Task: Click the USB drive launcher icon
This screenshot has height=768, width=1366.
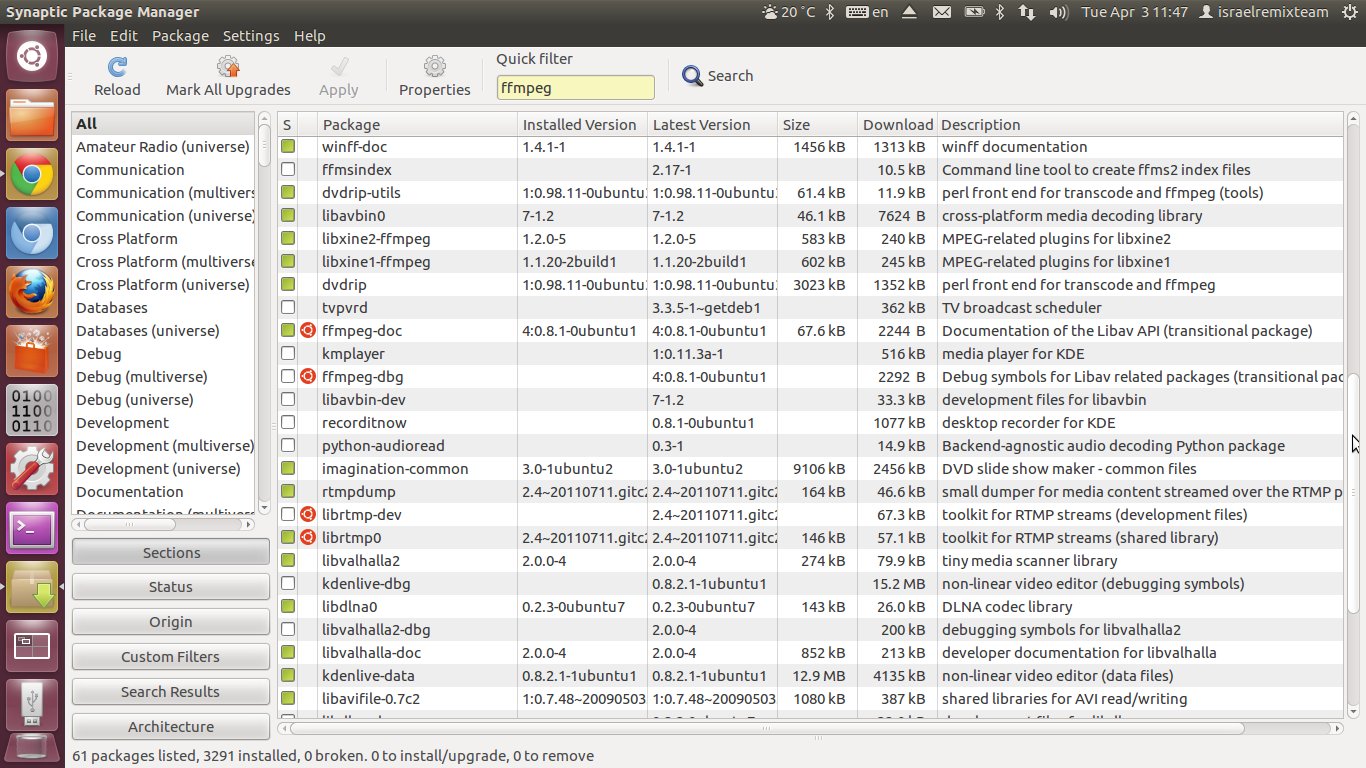Action: [x=32, y=704]
